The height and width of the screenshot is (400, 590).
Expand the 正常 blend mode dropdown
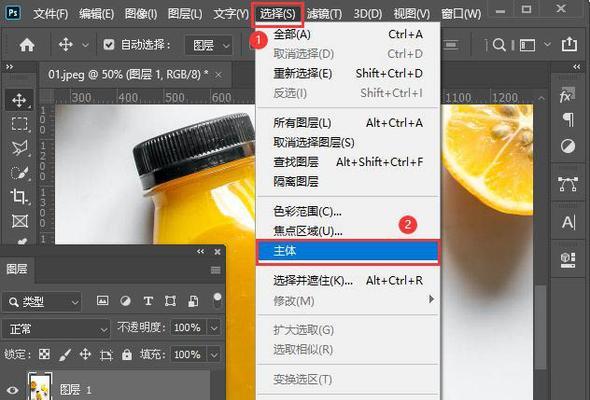click(56, 329)
